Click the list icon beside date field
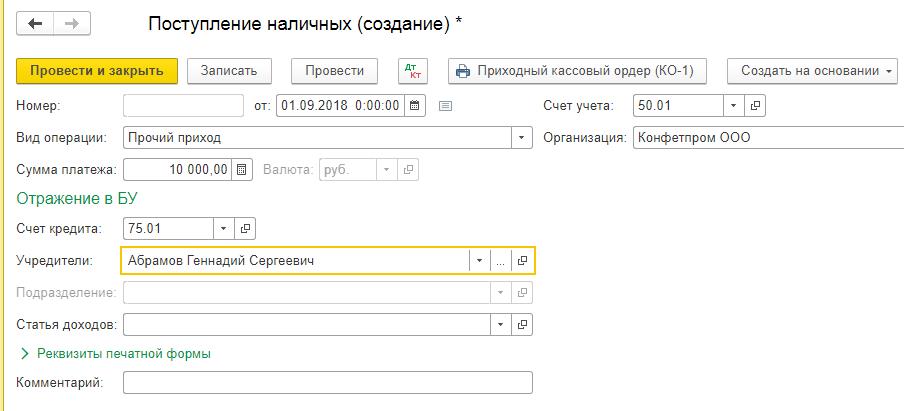 tap(446, 105)
